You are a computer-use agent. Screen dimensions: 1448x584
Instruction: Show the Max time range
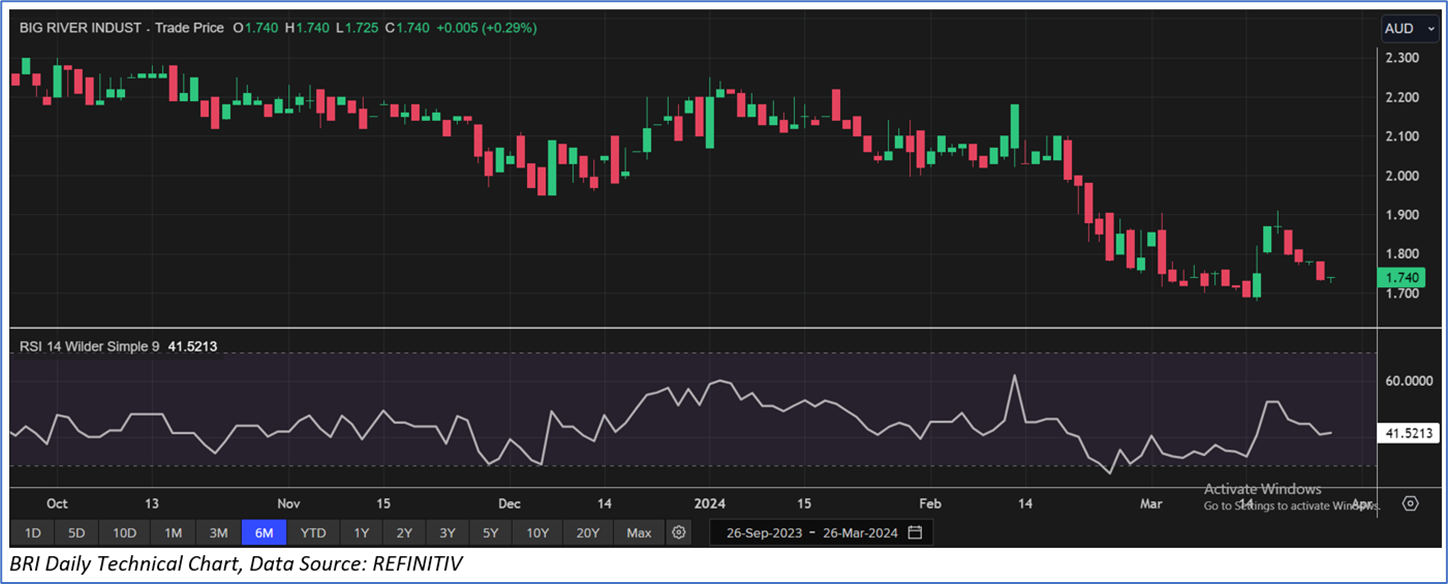coord(639,532)
